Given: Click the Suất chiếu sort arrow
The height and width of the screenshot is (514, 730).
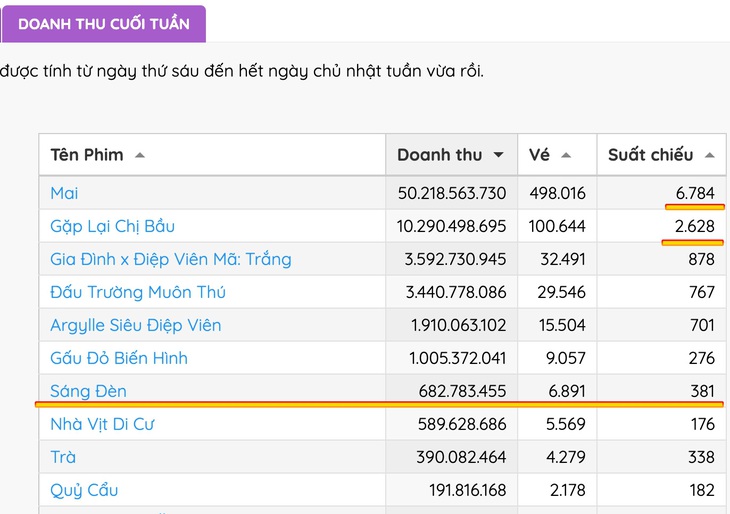Looking at the screenshot, I should [709, 155].
